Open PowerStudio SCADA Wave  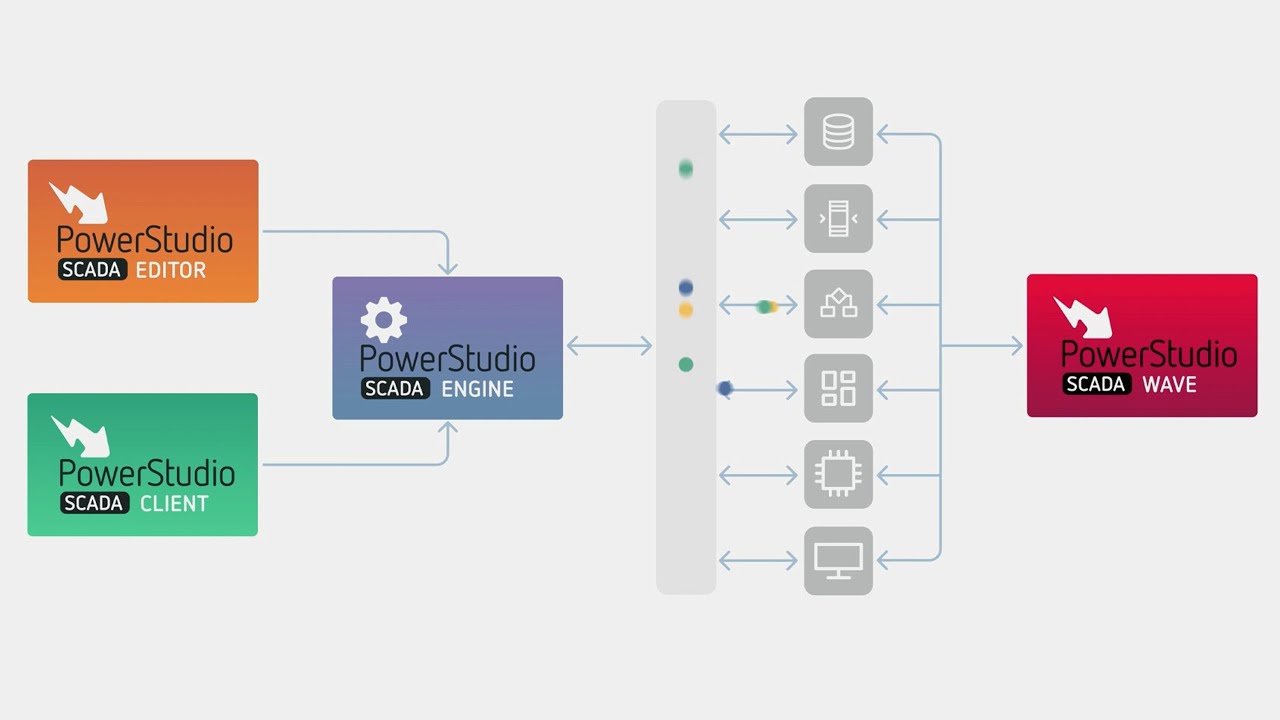pos(1142,345)
